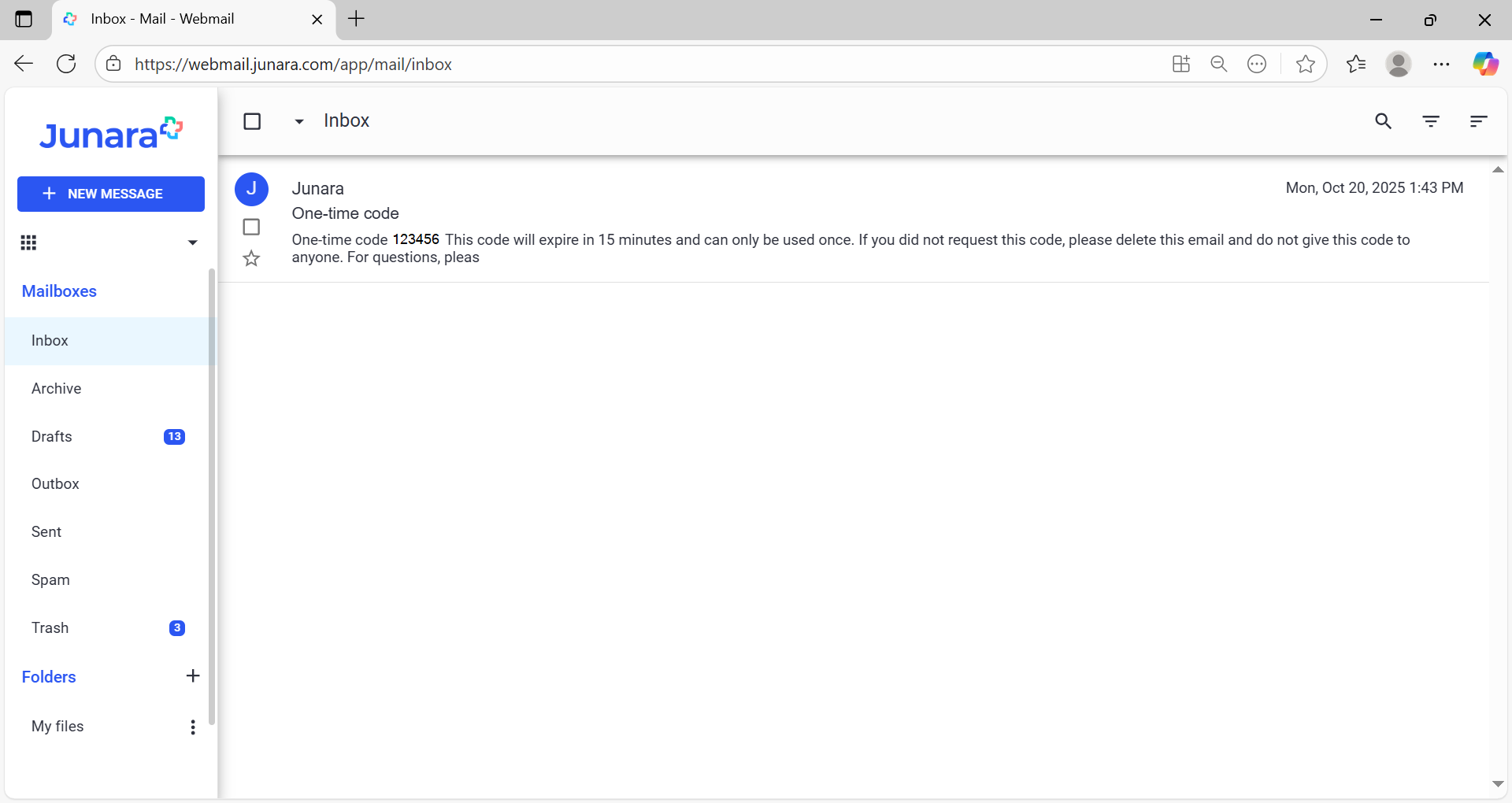Expand the selection dropdown arrow beside Inbox
The image size is (1512, 803).
[x=299, y=121]
